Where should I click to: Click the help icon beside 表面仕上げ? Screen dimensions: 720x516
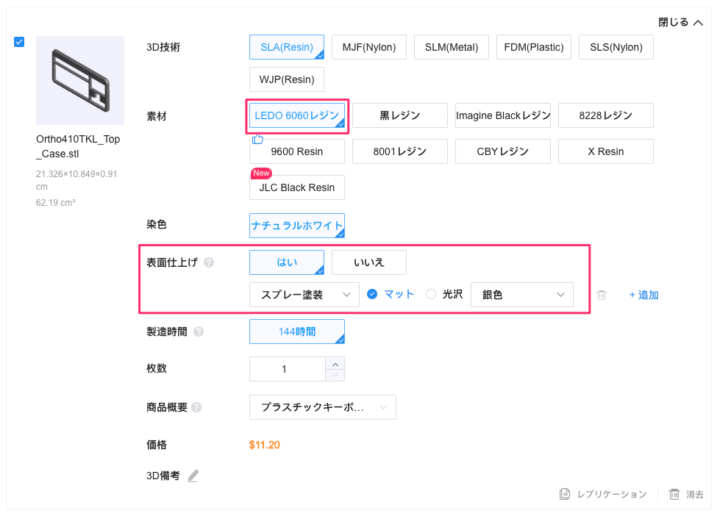(x=209, y=263)
